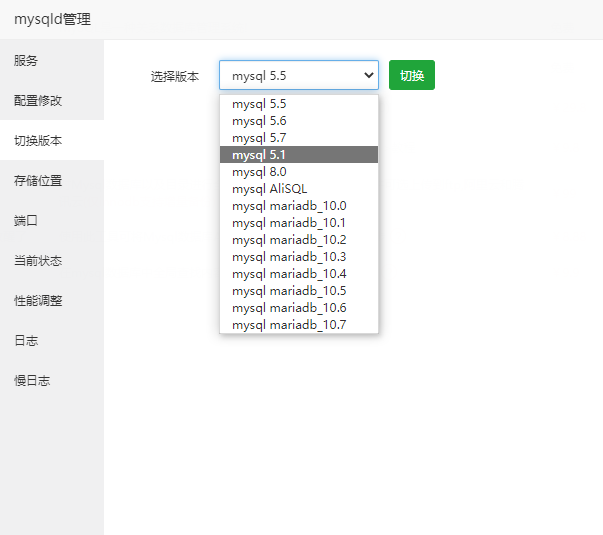Image resolution: width=603 pixels, height=535 pixels.
Task: Open the 选择版本 version dropdown
Action: pyautogui.click(x=299, y=75)
